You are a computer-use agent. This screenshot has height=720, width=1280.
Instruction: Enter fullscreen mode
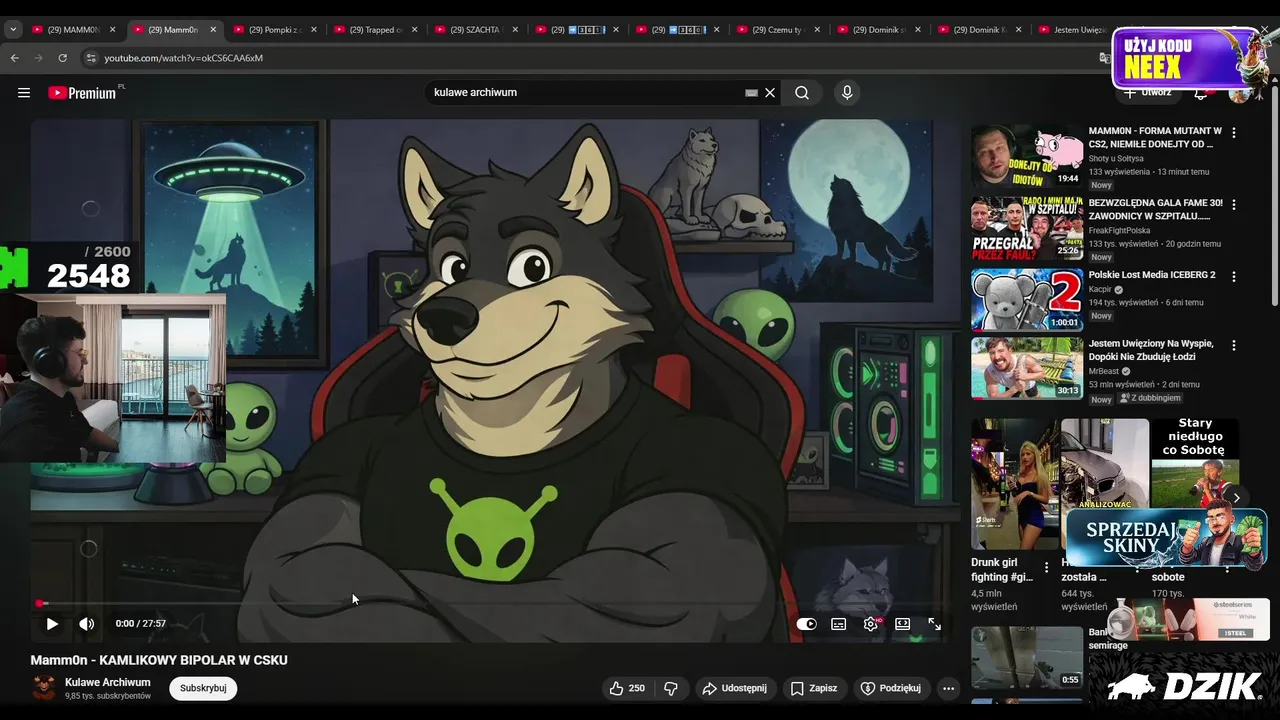pyautogui.click(x=934, y=624)
